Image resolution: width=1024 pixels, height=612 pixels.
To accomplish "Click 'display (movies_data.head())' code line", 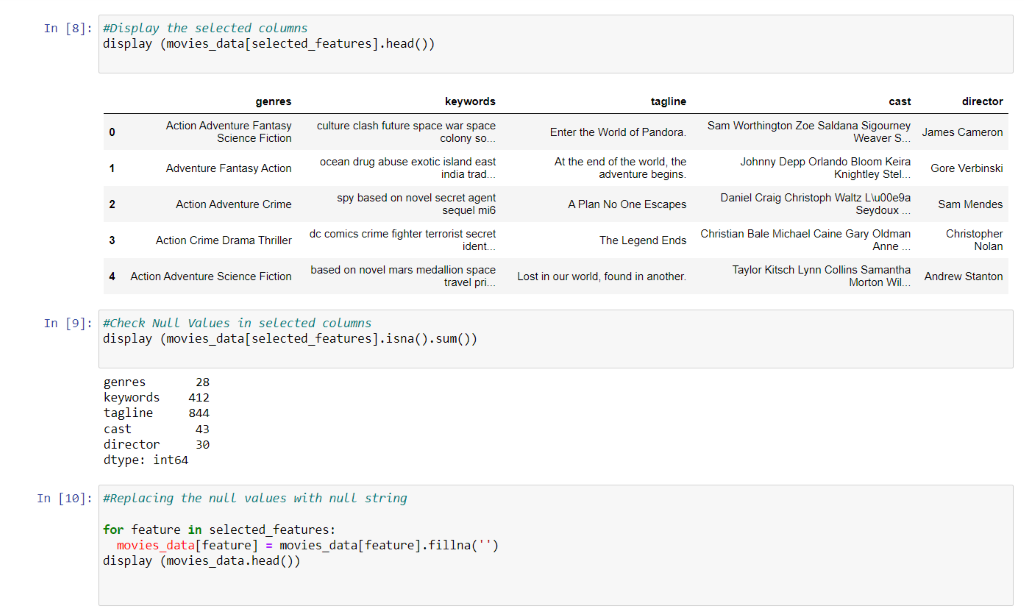I will pyautogui.click(x=202, y=561).
